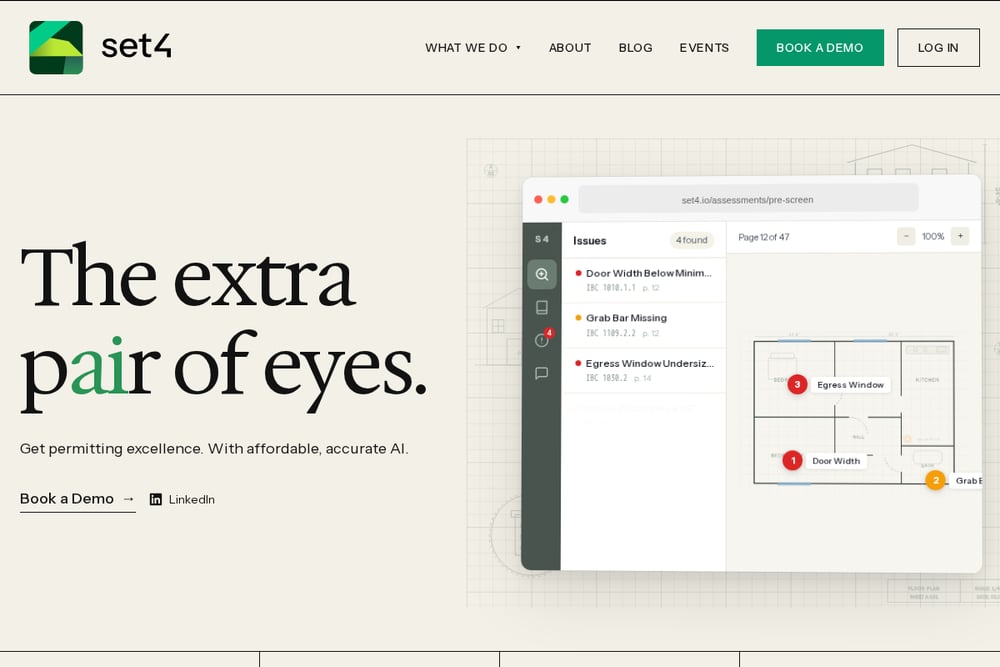1000x667 pixels.
Task: Click the 4 found badge
Action: point(691,240)
